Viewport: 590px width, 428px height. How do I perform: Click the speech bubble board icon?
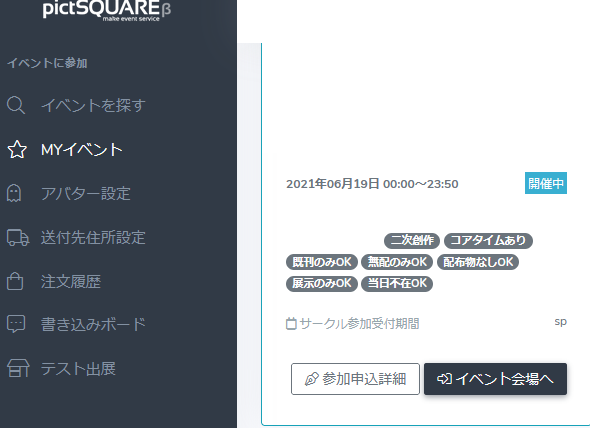16,324
